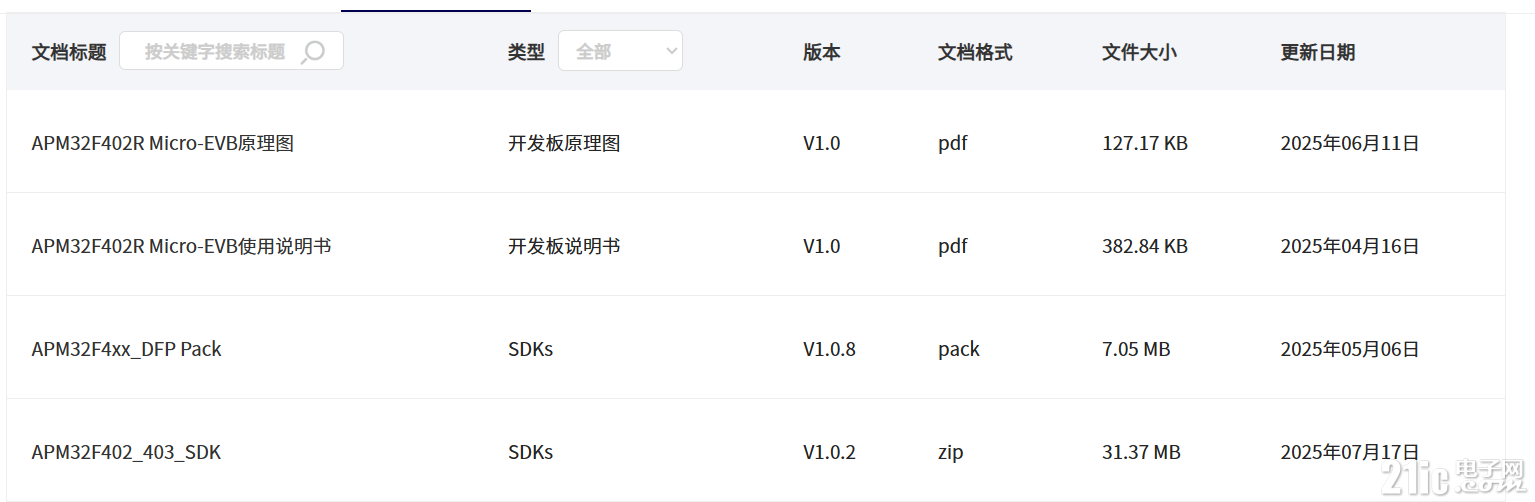The width and height of the screenshot is (1535, 502).
Task: Click the 更新日期 column header
Action: tap(1318, 52)
